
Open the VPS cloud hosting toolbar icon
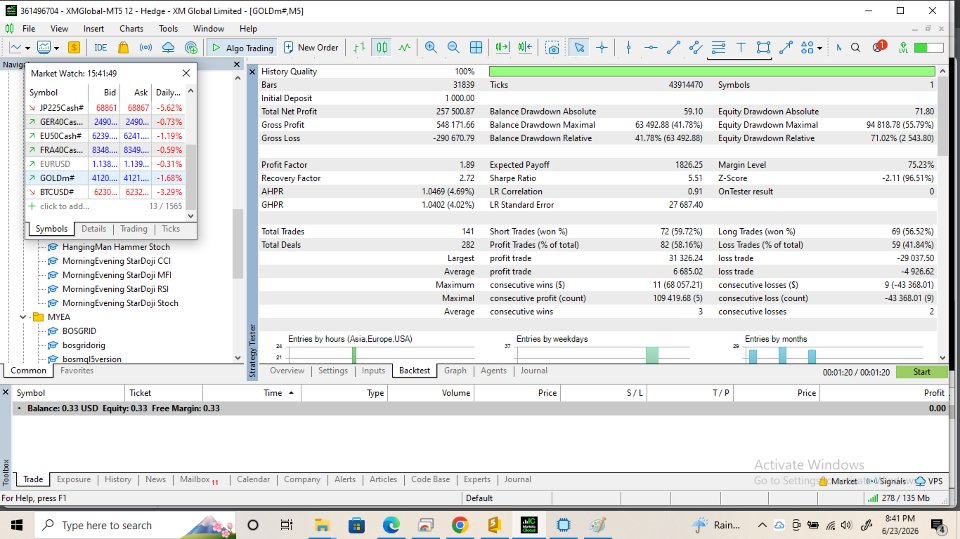[x=168, y=48]
